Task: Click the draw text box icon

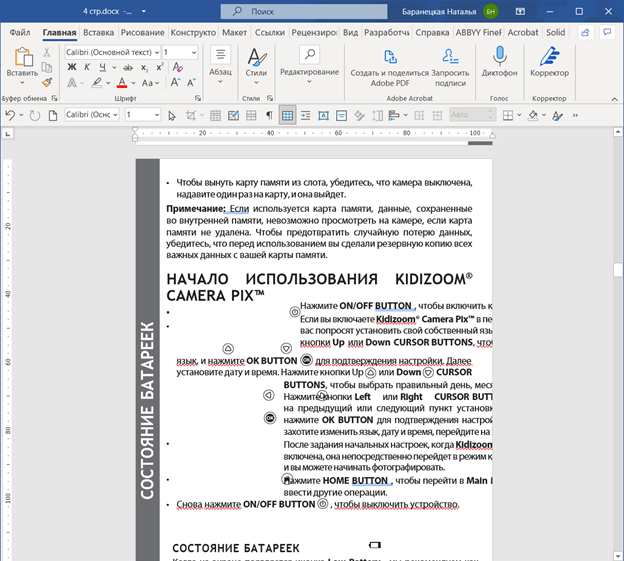Action: coord(323,115)
